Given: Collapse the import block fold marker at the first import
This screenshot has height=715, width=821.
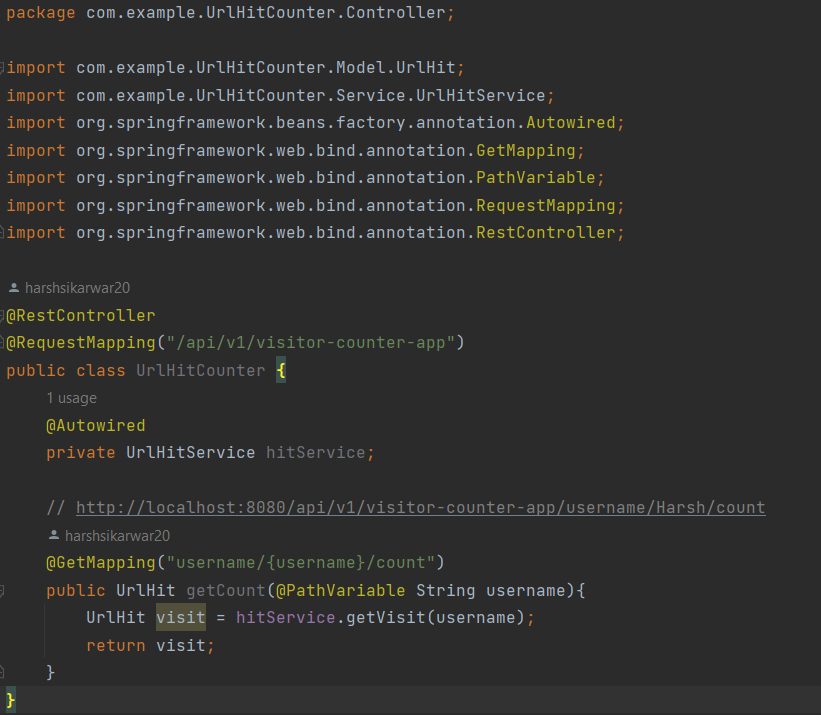Looking at the screenshot, I should tap(2, 68).
